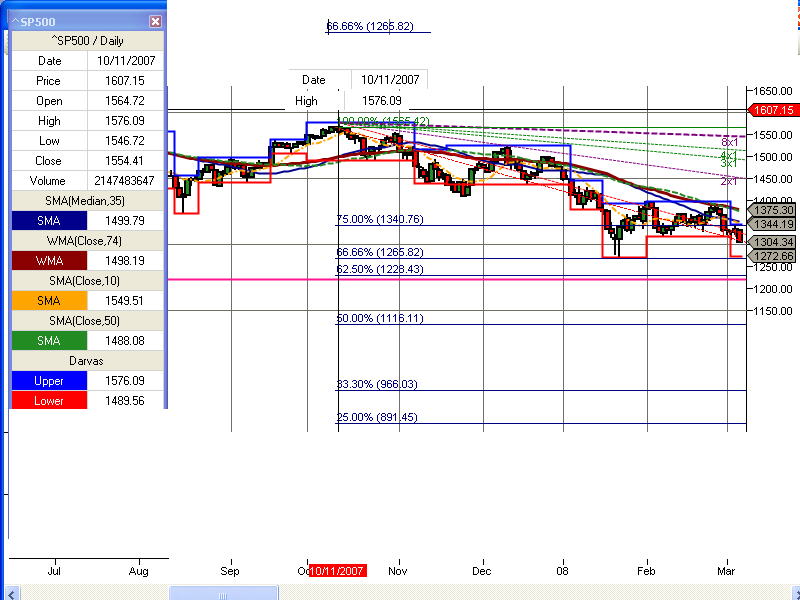The height and width of the screenshot is (600, 800).
Task: Close the ^SP500 data panel
Action: (155, 21)
